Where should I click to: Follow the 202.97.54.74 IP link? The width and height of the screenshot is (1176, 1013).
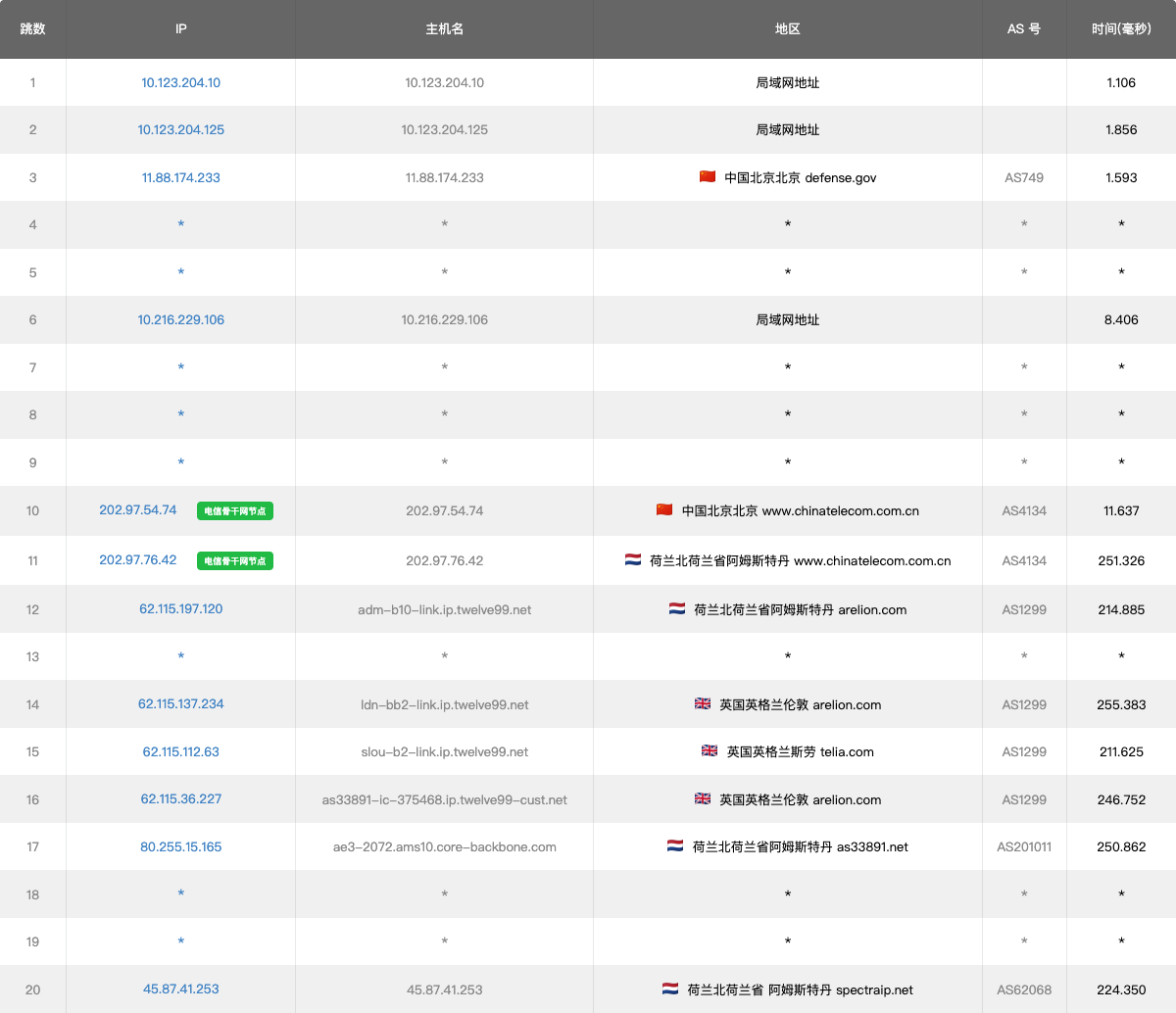point(138,510)
